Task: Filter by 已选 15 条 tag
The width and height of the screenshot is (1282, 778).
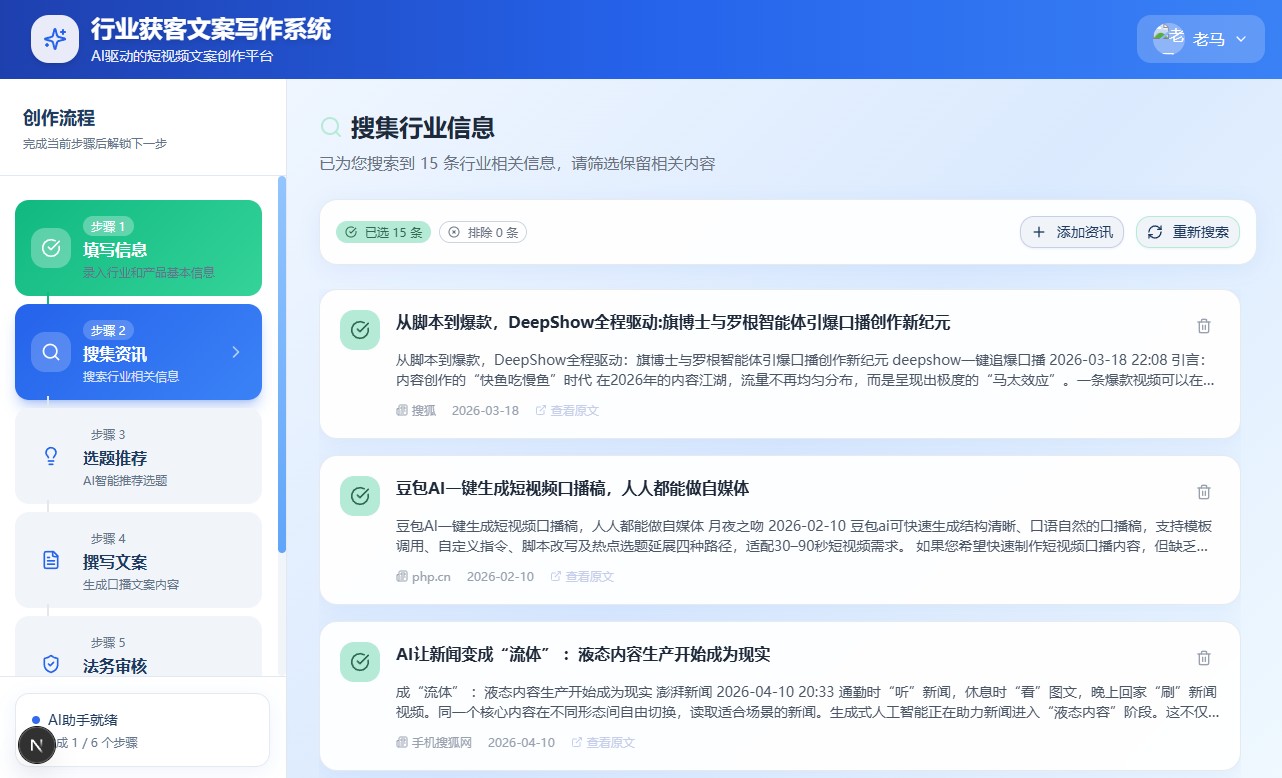Action: coord(383,232)
